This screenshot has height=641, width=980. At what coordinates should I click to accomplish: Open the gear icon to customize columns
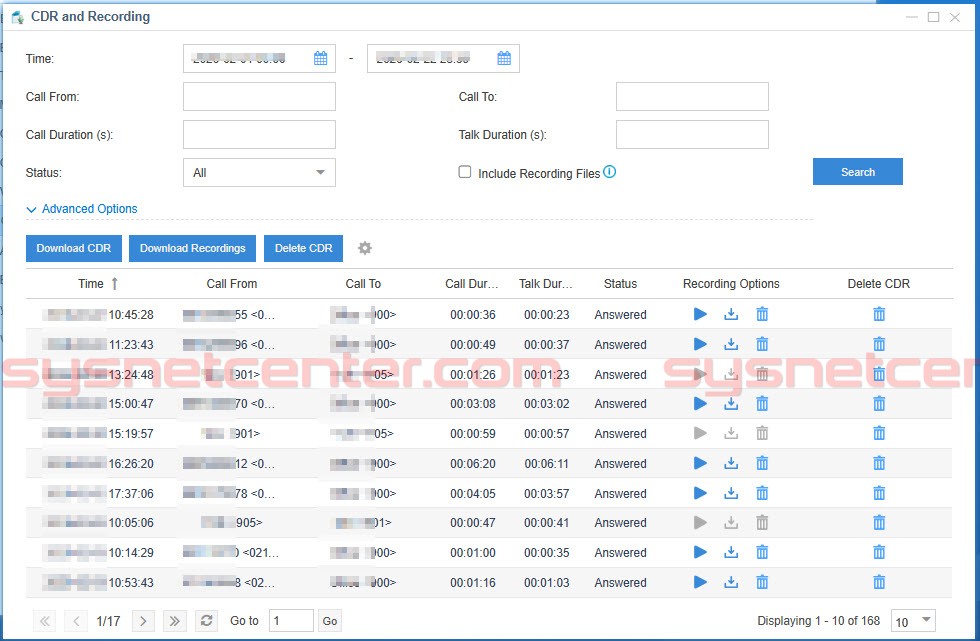[x=365, y=248]
